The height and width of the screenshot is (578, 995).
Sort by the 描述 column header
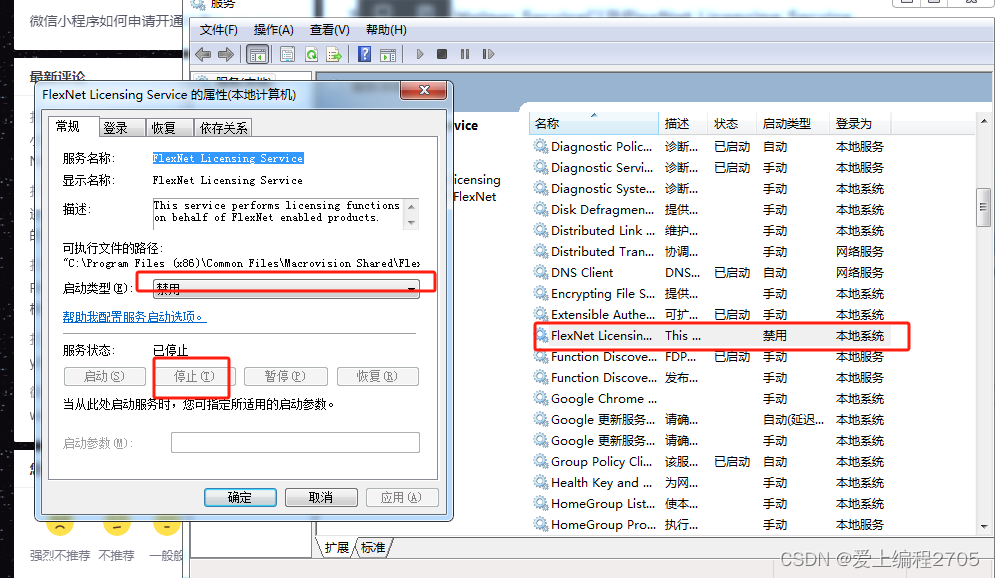coord(683,124)
